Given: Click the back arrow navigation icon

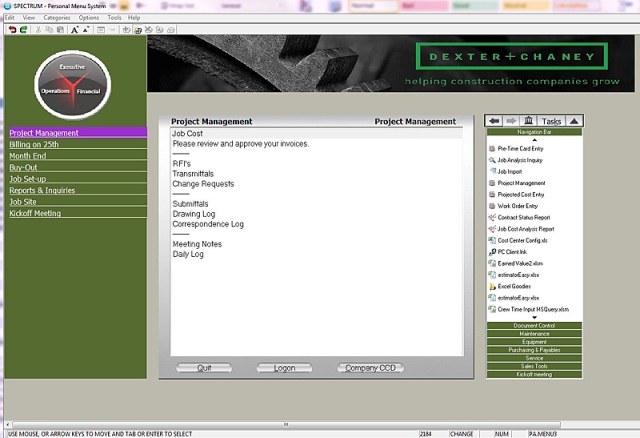Looking at the screenshot, I should pyautogui.click(x=494, y=121).
